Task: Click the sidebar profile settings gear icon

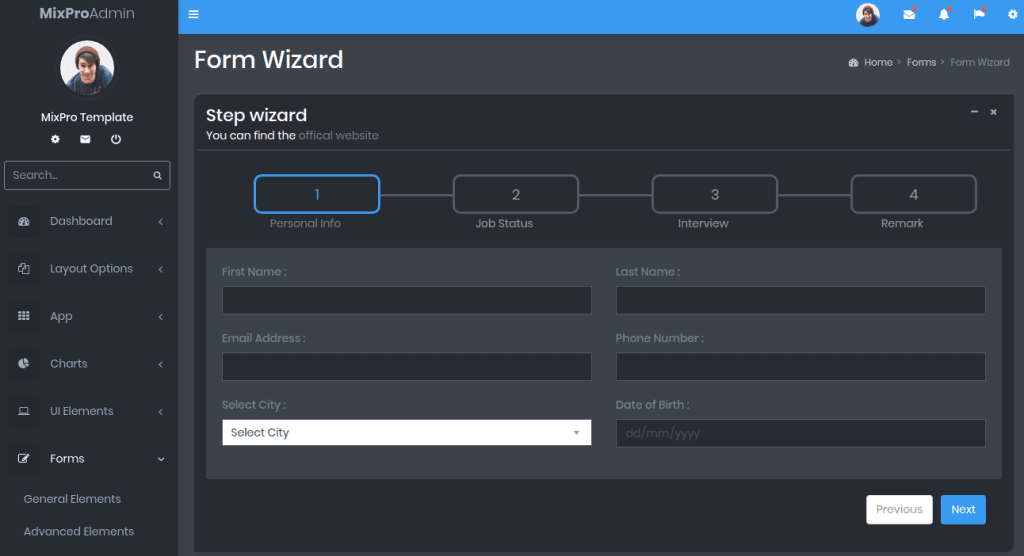Action: coord(56,139)
